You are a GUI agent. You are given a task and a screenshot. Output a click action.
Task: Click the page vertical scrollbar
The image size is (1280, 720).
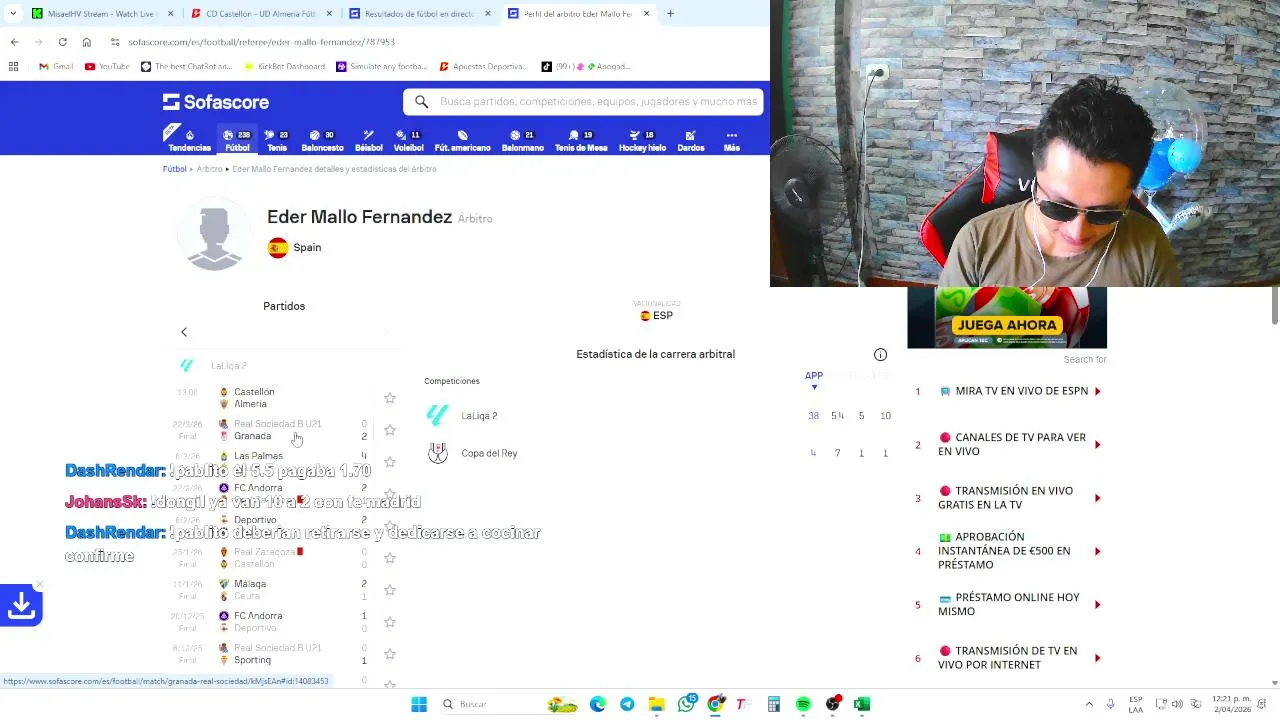click(1274, 305)
